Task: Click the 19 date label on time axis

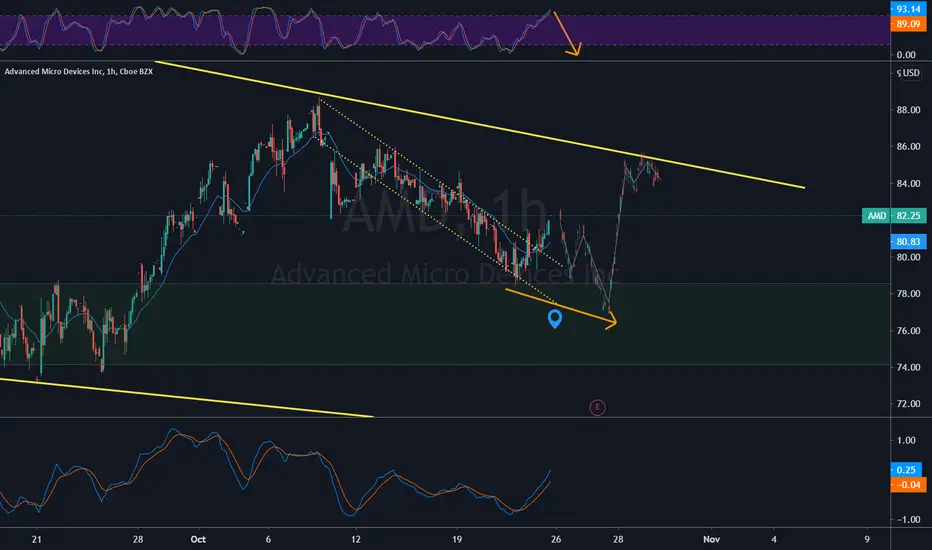Action: (x=456, y=539)
